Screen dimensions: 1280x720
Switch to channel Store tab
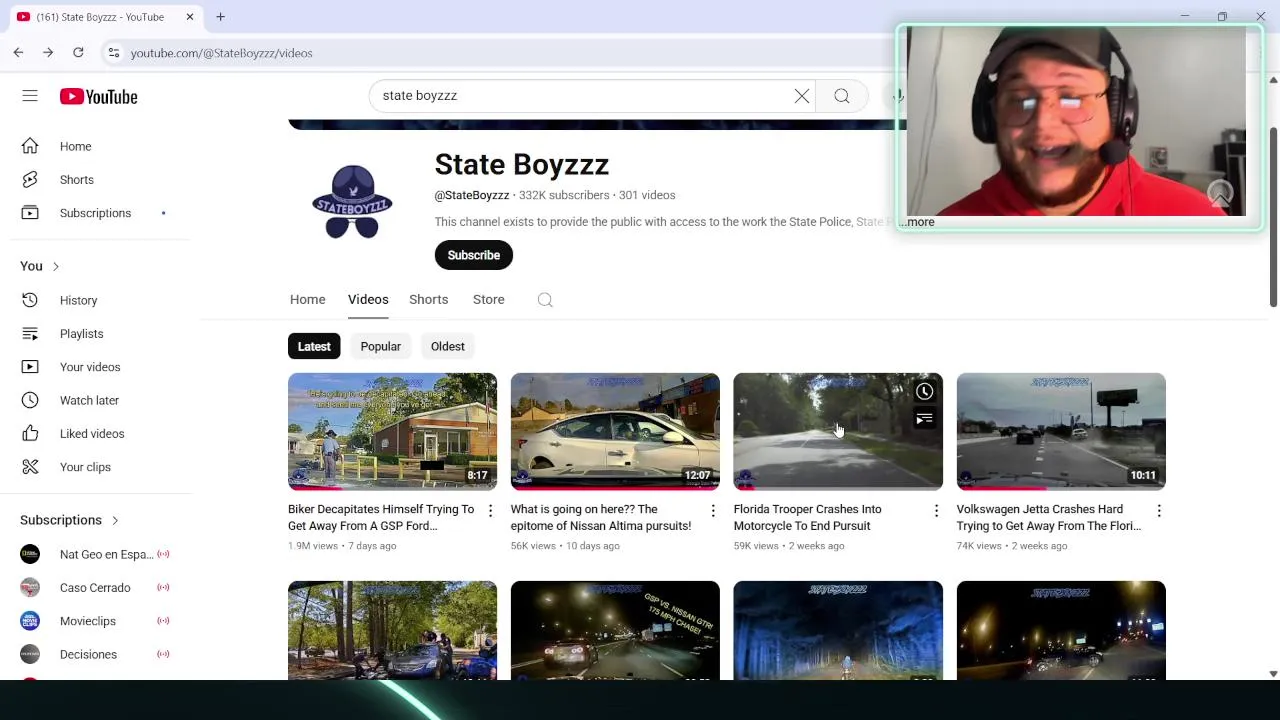point(488,300)
